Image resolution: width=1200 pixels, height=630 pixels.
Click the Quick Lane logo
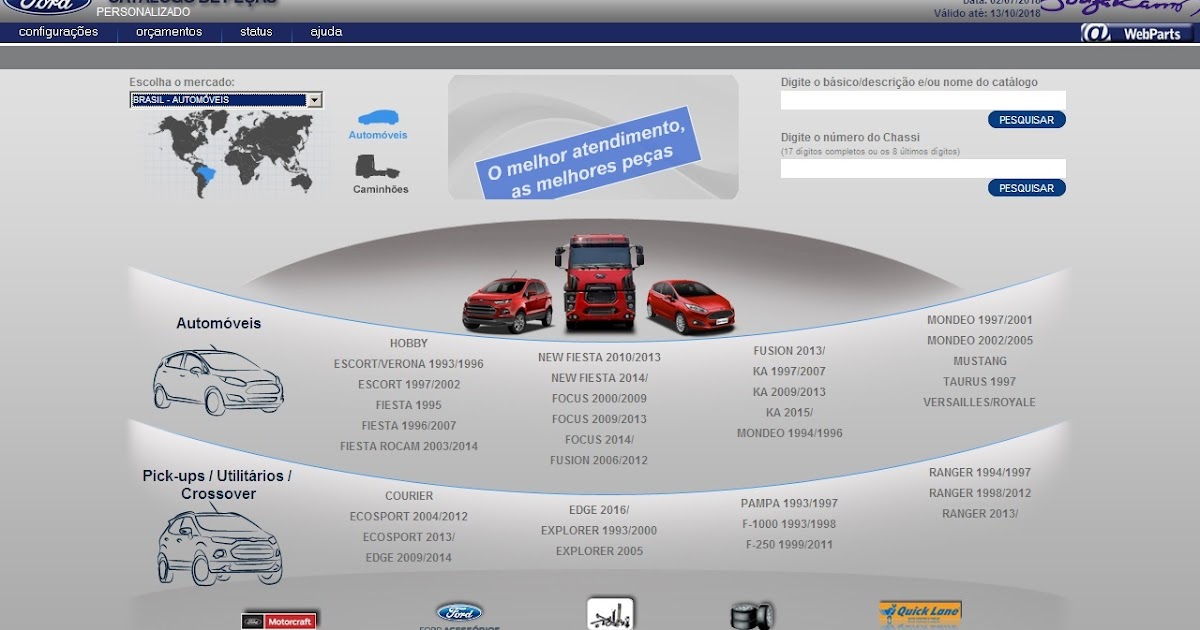click(x=920, y=612)
